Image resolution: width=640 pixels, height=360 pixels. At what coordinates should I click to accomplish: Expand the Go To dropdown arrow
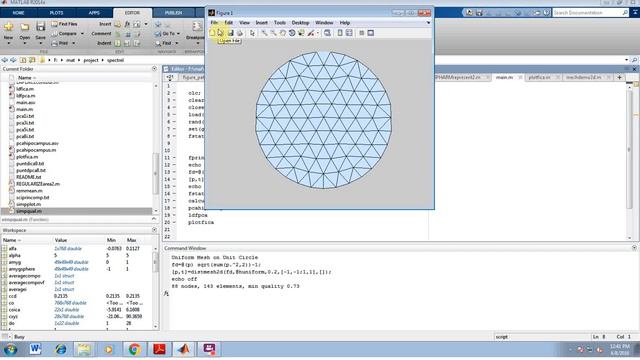click(178, 34)
